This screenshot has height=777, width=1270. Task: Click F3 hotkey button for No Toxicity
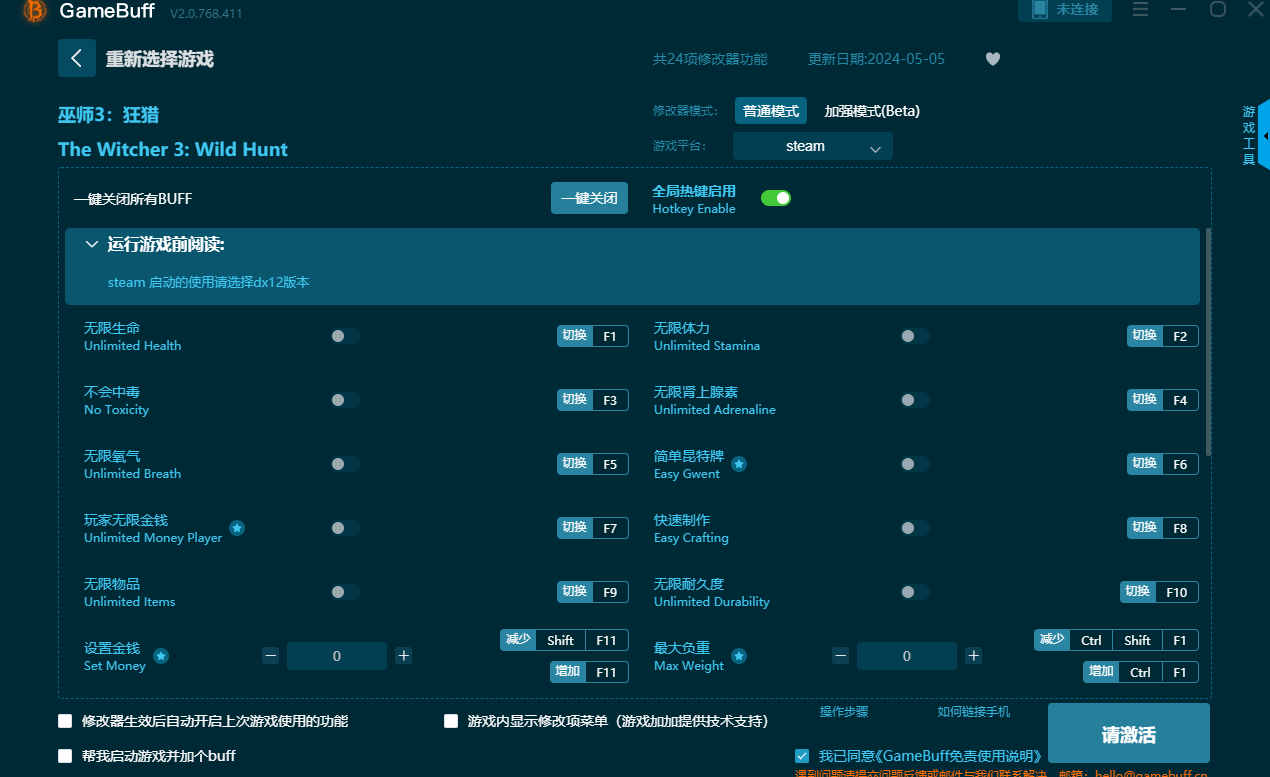coord(592,400)
